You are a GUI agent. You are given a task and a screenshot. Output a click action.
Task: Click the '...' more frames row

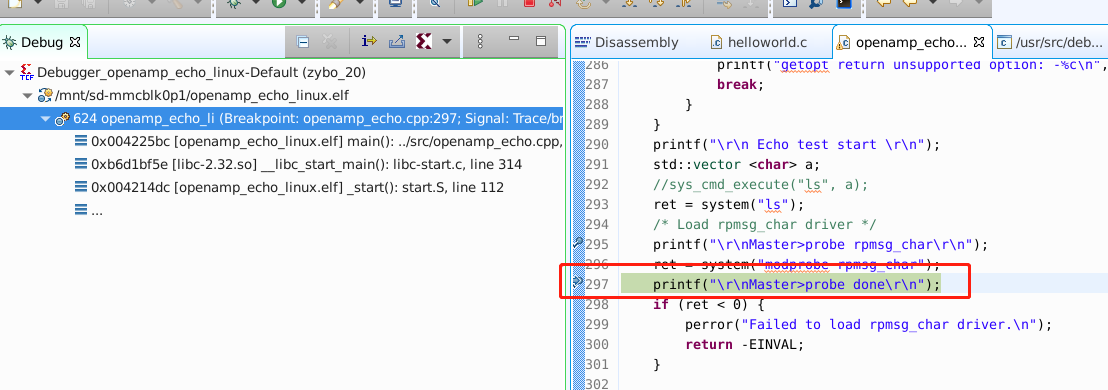[x=88, y=210]
